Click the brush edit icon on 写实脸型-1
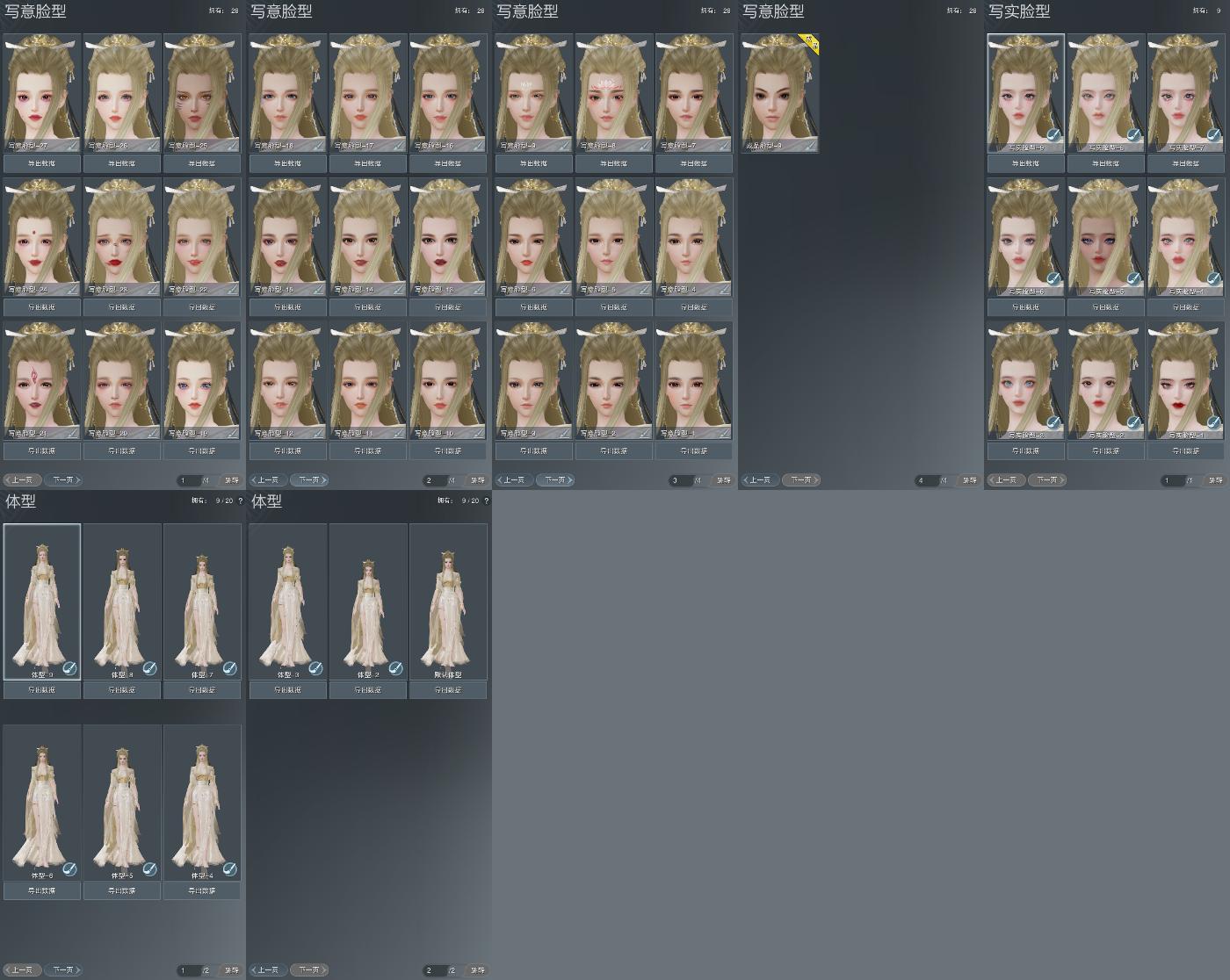 1213,423
